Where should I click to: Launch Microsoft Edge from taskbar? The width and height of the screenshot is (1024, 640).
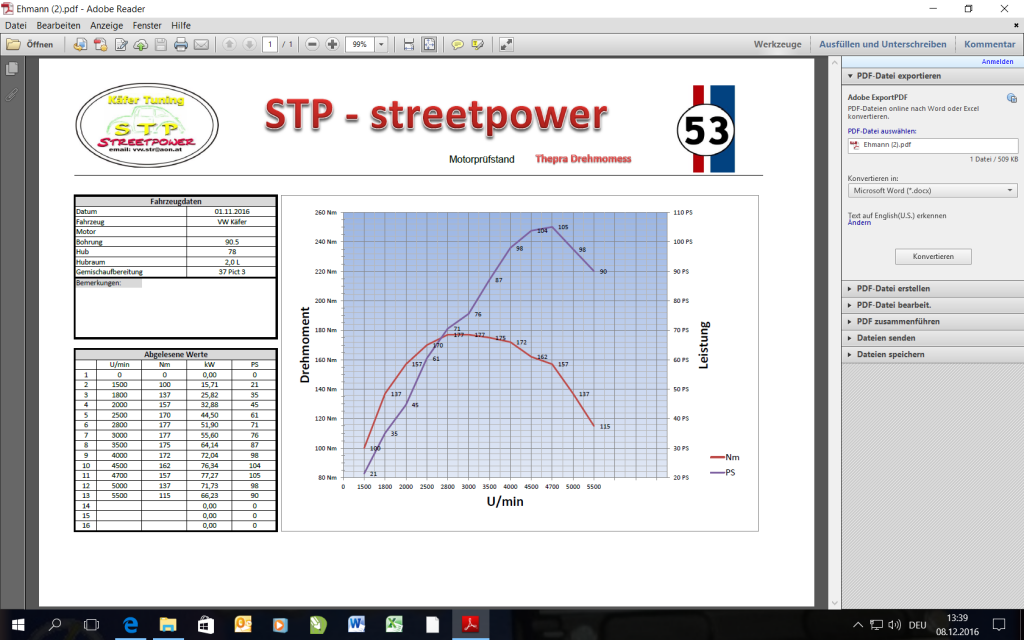131,625
